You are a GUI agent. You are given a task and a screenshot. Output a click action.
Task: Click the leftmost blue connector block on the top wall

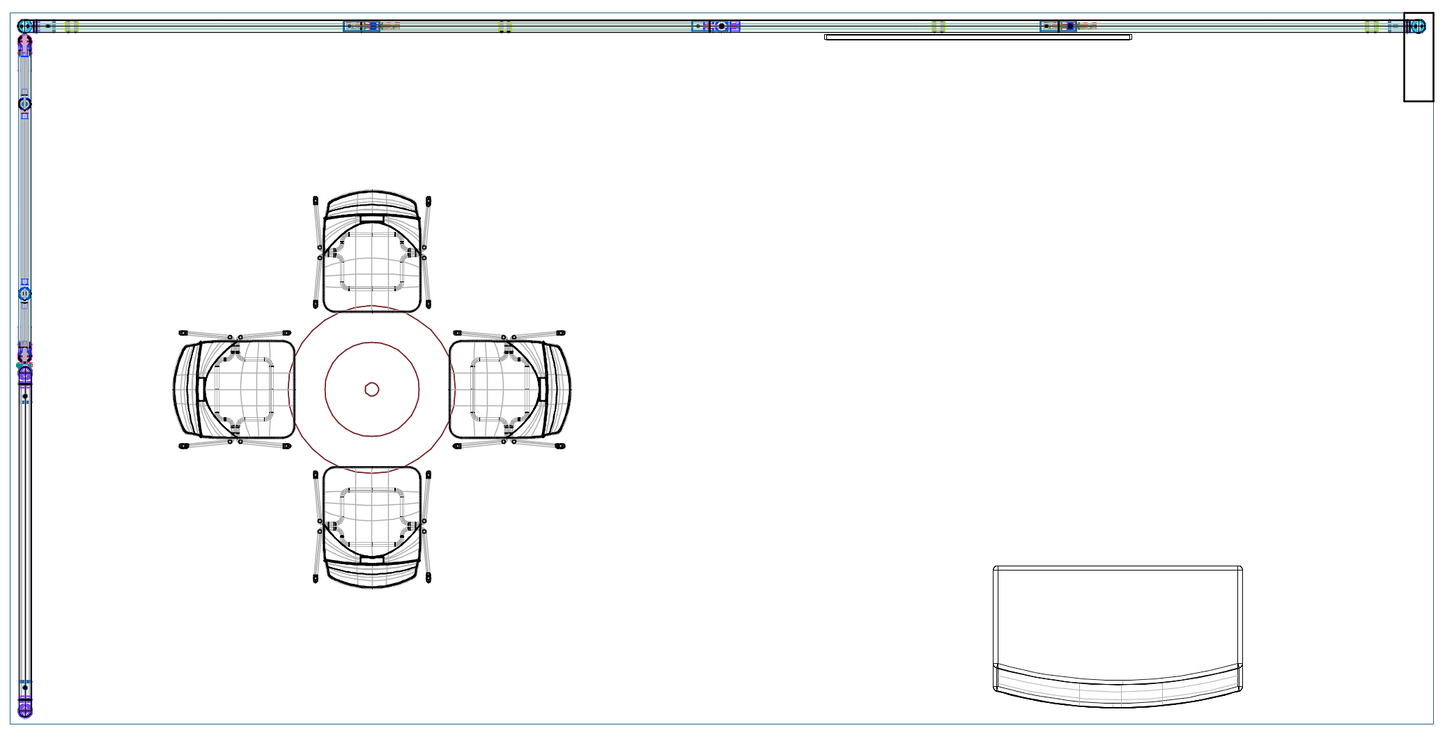[x=353, y=26]
